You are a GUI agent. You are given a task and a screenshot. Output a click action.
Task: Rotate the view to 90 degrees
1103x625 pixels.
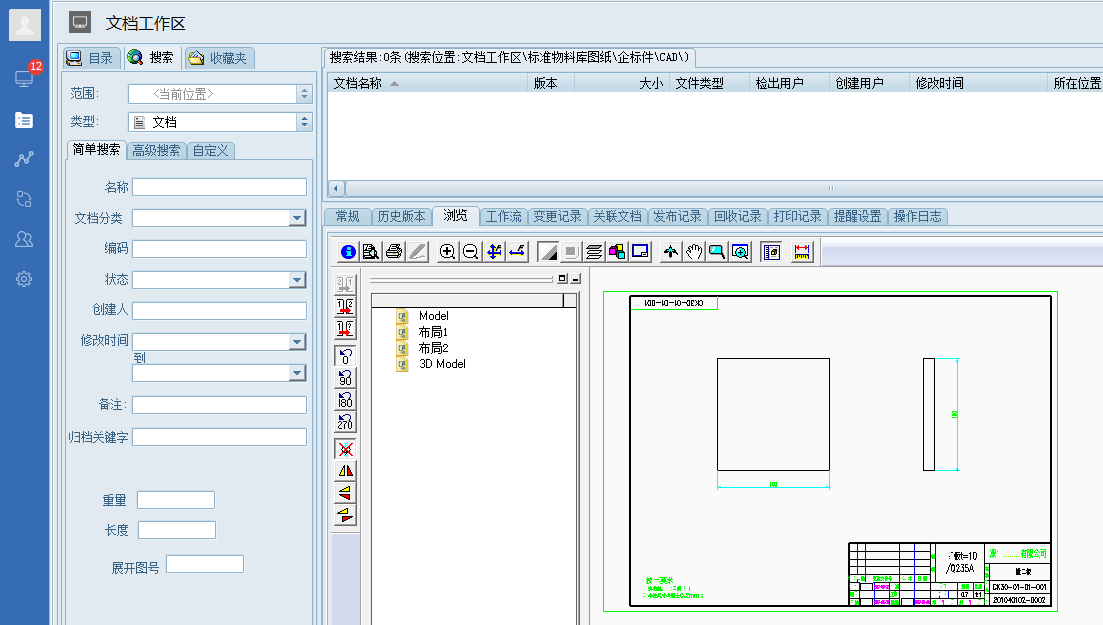click(x=345, y=378)
